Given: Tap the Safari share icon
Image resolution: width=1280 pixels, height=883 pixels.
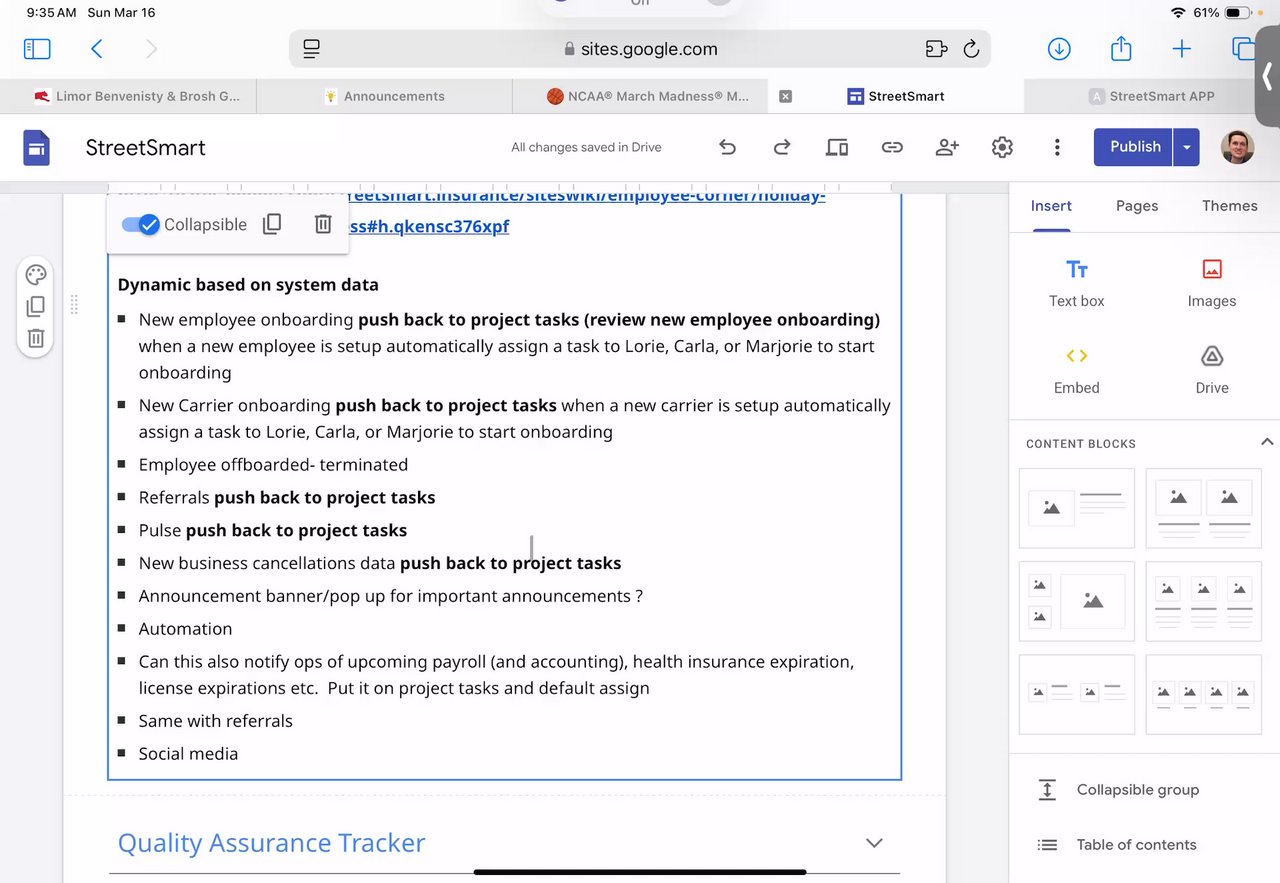Looking at the screenshot, I should coord(1121,48).
